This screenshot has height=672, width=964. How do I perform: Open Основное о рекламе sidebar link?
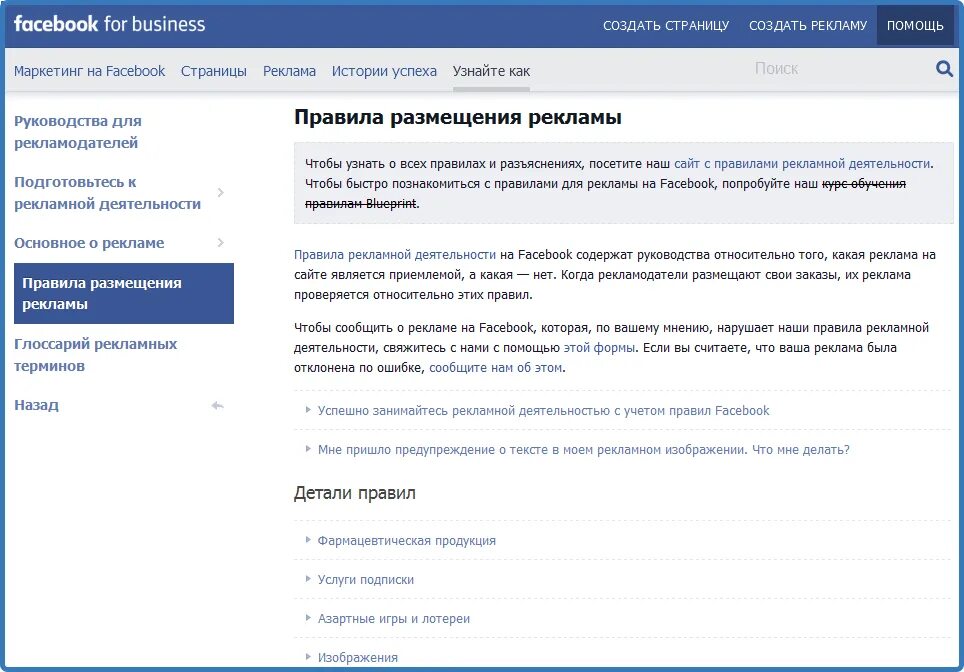coord(89,243)
